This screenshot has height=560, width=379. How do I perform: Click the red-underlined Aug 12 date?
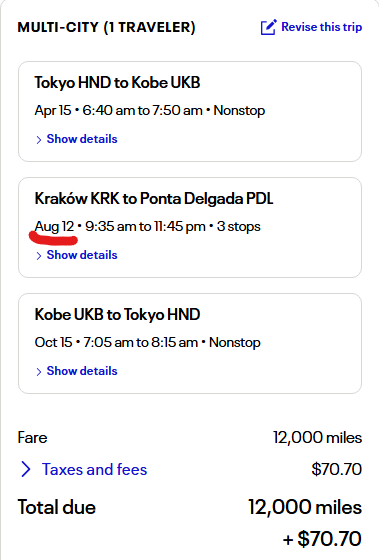click(54, 226)
